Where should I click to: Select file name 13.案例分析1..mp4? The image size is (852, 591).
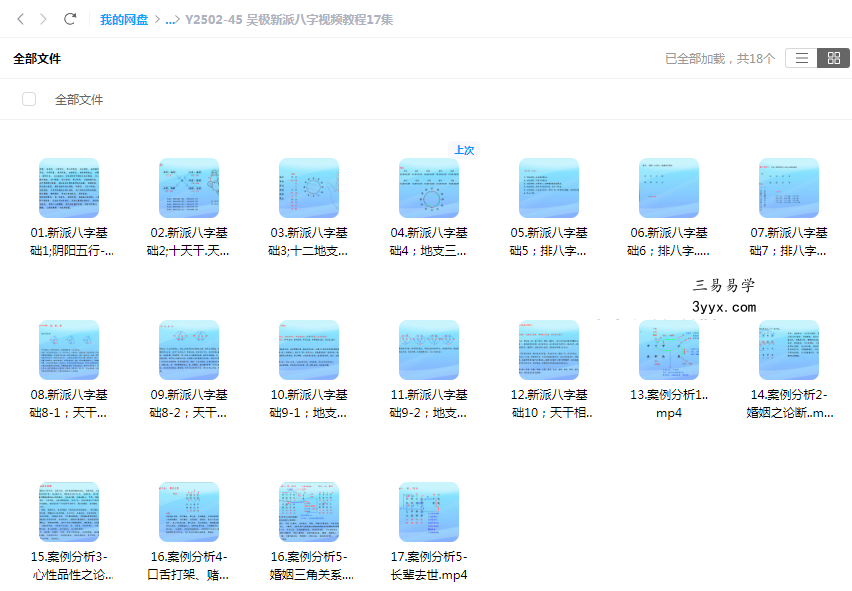point(669,404)
